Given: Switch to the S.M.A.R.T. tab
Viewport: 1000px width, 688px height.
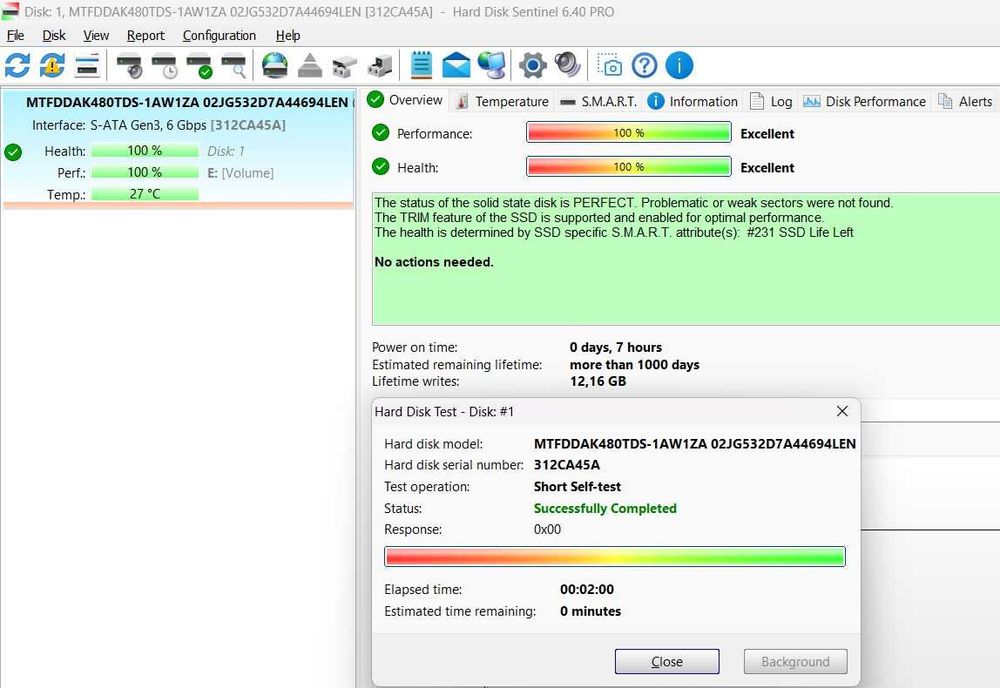Looking at the screenshot, I should (598, 101).
